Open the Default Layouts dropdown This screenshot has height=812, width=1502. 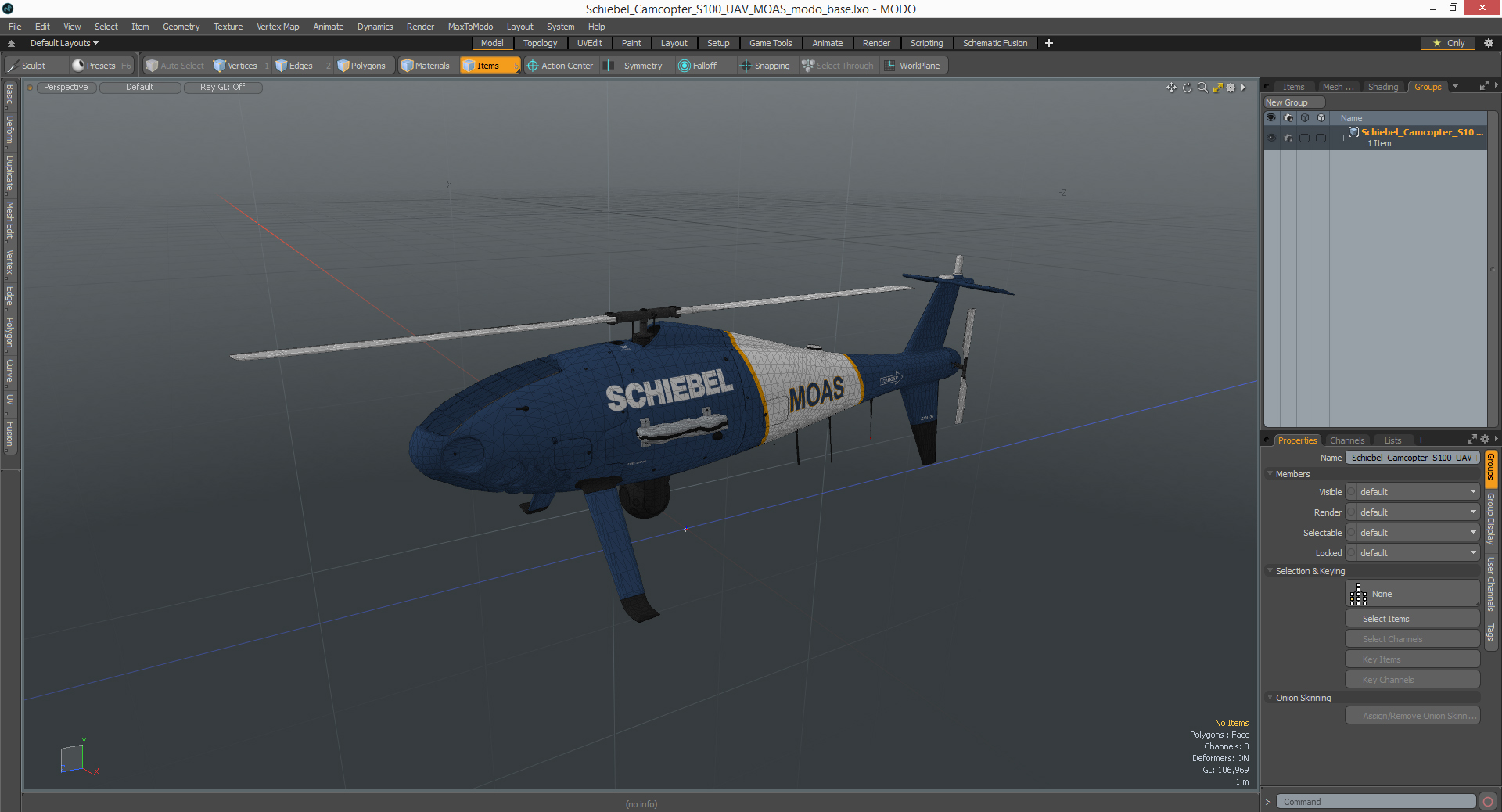tap(64, 43)
